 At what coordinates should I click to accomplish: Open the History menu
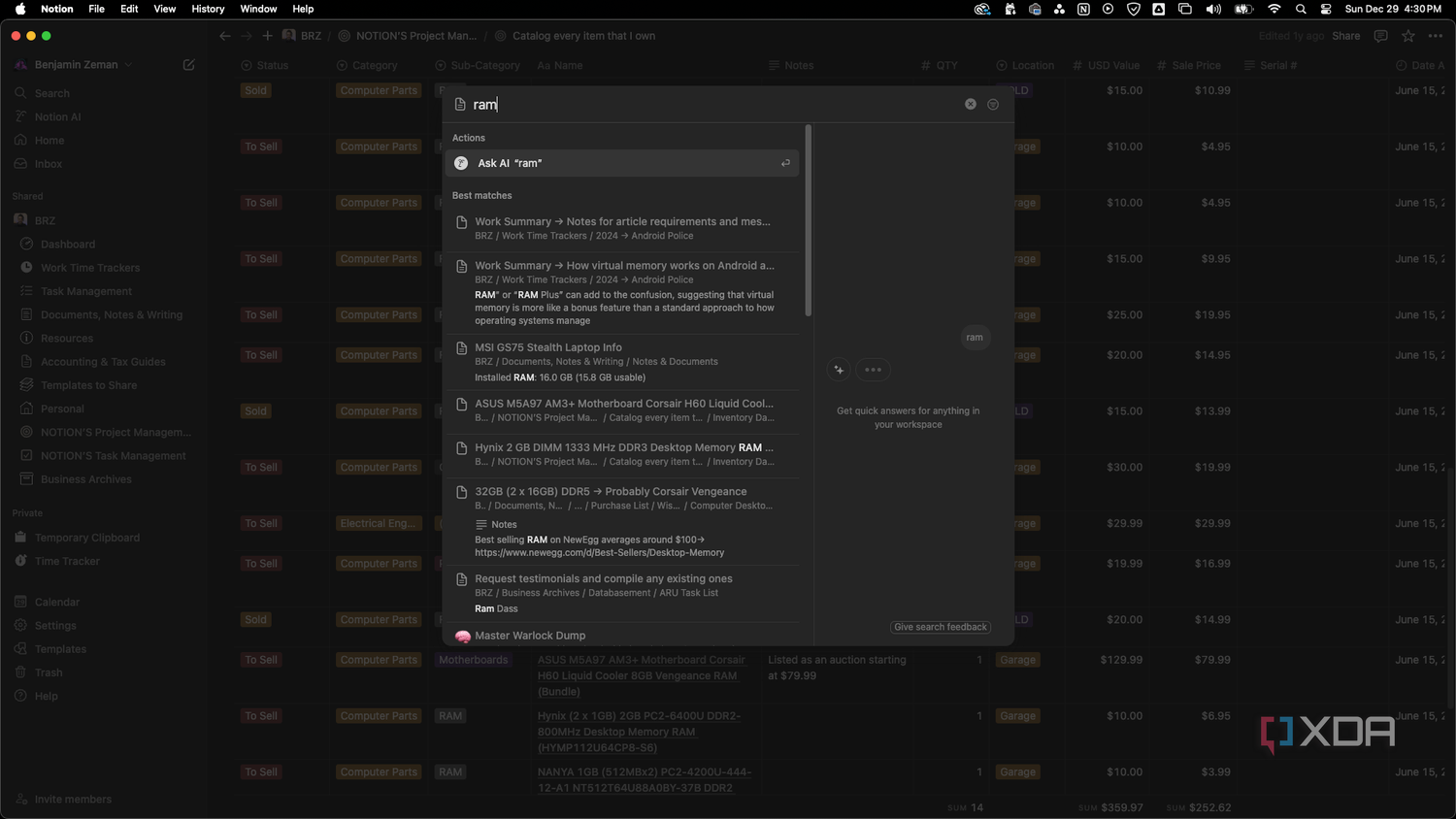point(208,9)
